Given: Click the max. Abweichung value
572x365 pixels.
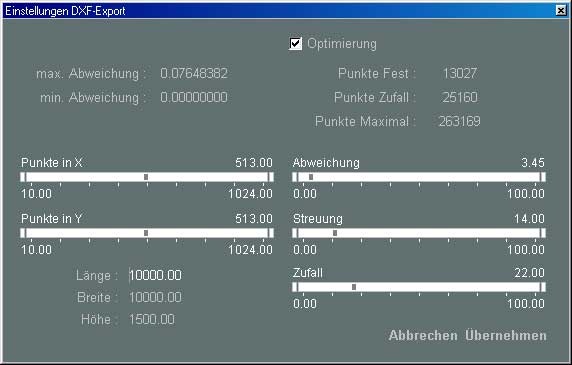Looking at the screenshot, I should click(x=194, y=74).
